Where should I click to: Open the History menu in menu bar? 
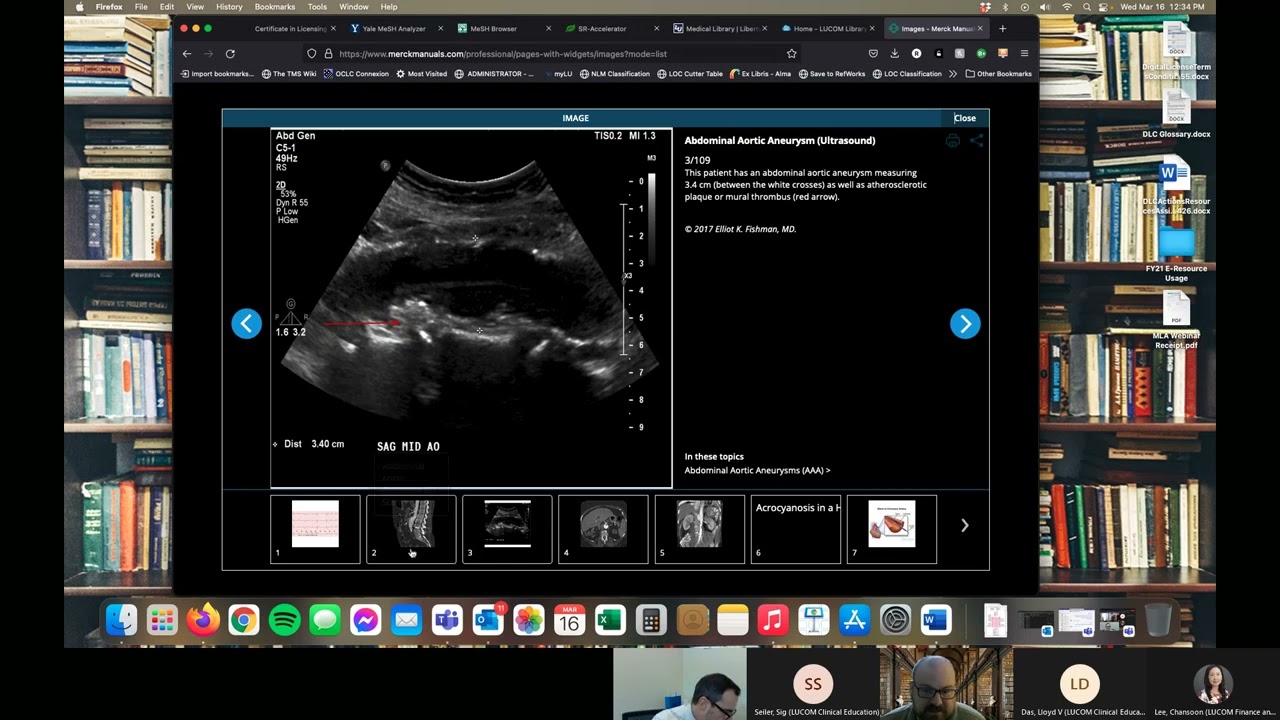tap(229, 7)
